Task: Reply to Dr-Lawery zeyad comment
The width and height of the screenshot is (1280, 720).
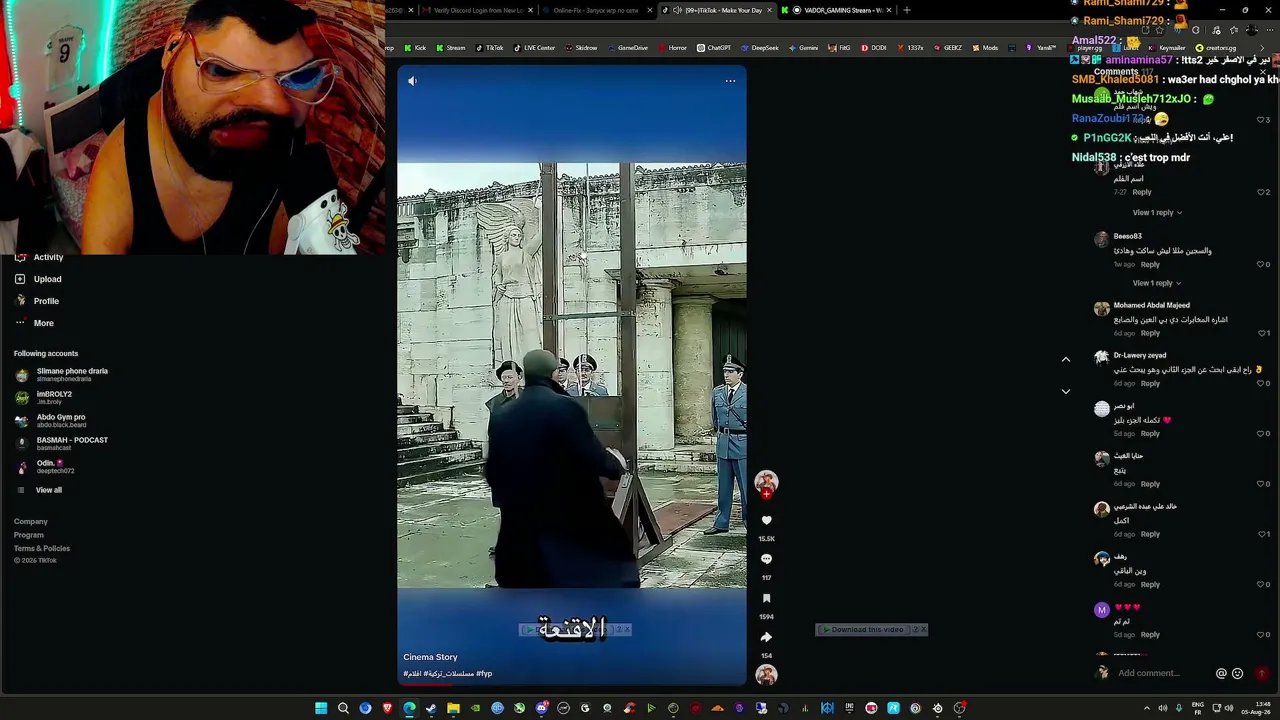Action: pyautogui.click(x=1150, y=384)
